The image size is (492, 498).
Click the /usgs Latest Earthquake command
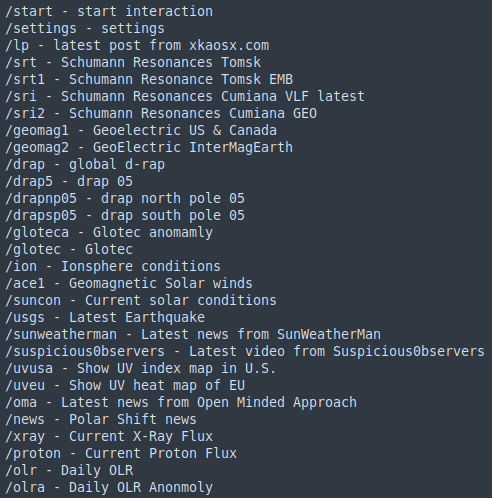105,318
